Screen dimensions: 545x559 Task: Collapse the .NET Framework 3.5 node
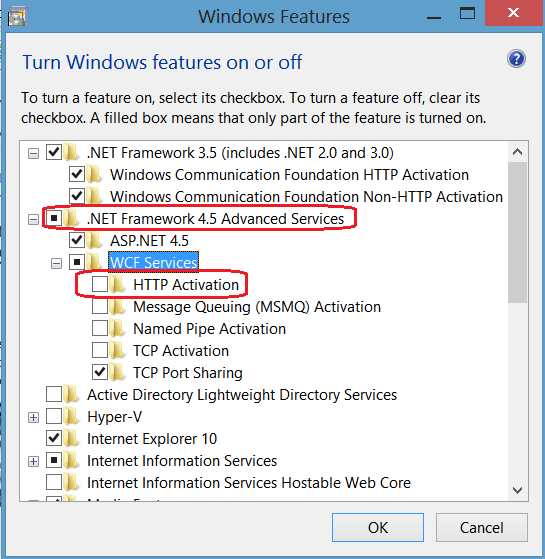pos(34,154)
